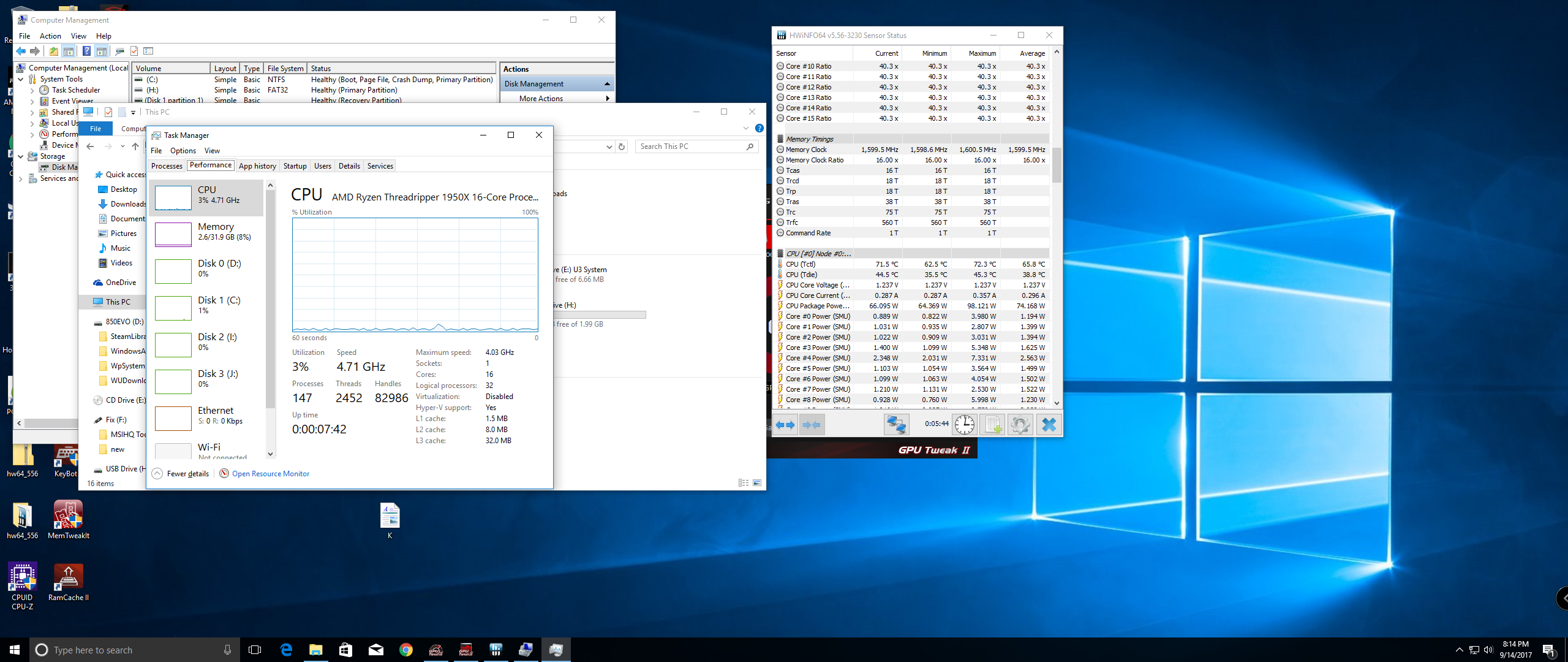Expand Services and Applications tree node
Image resolution: width=1568 pixels, height=662 pixels.
pyautogui.click(x=21, y=179)
